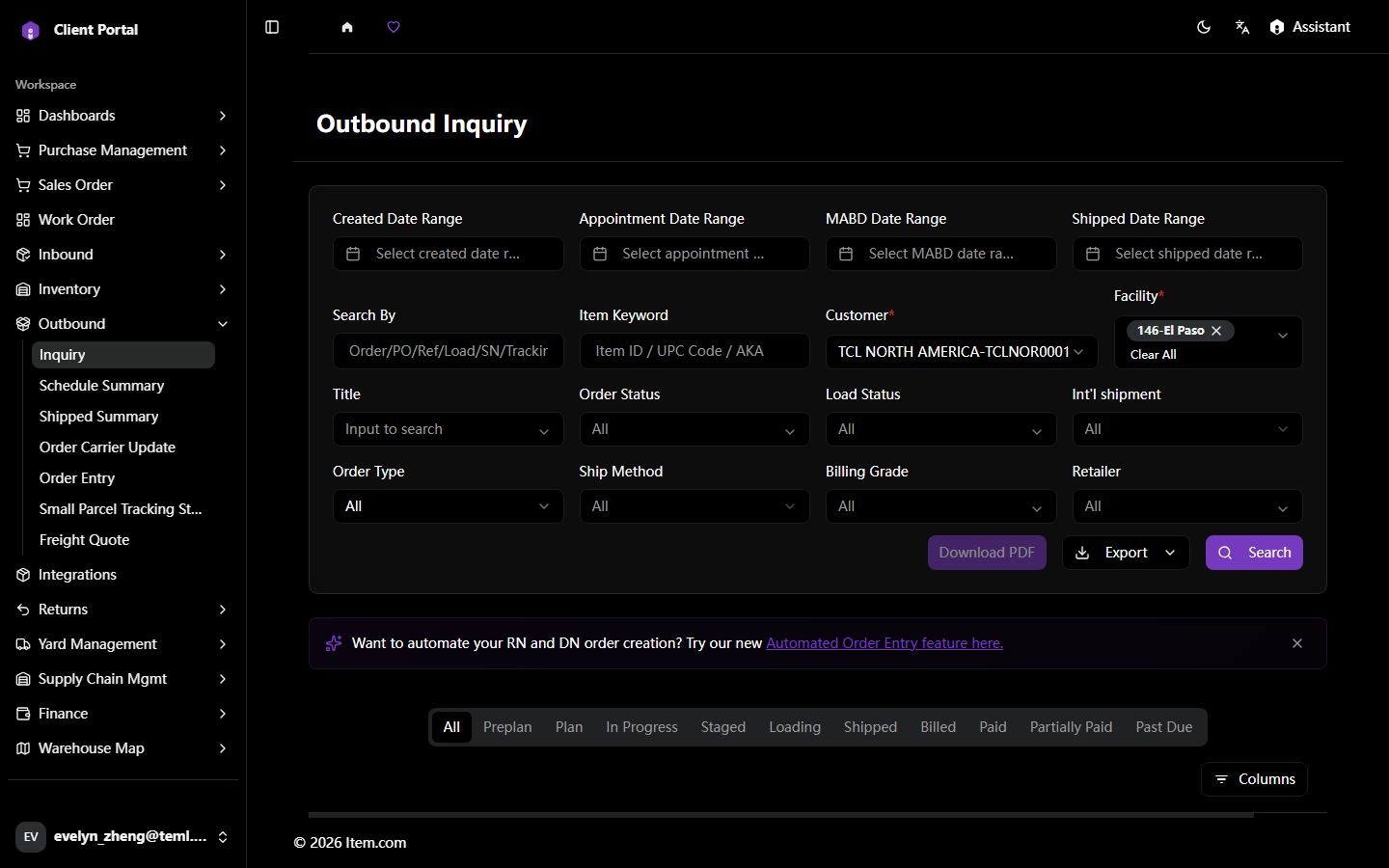Dismiss the Automated Order Entry banner
Viewport: 1389px width, 868px height.
[1297, 643]
